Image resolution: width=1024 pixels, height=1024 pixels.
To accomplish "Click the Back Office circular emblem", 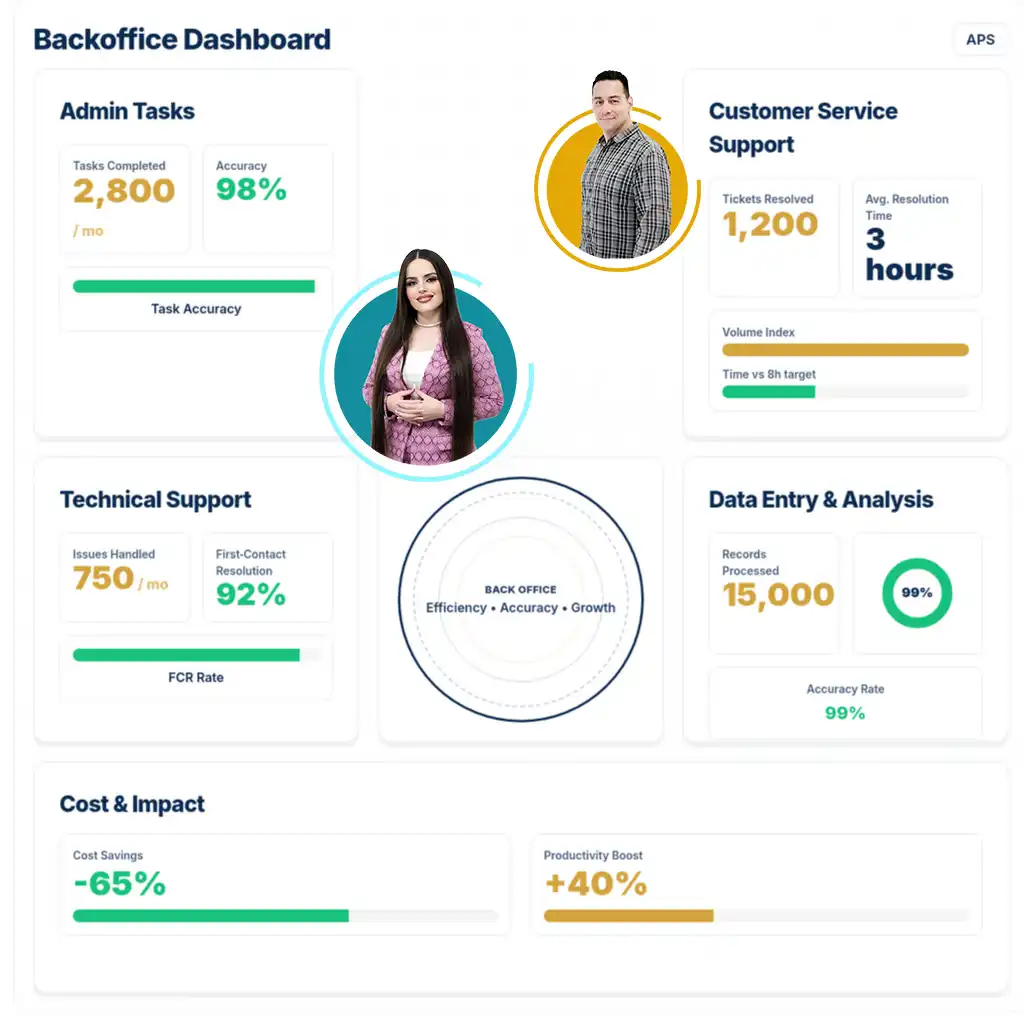I will click(x=520, y=599).
